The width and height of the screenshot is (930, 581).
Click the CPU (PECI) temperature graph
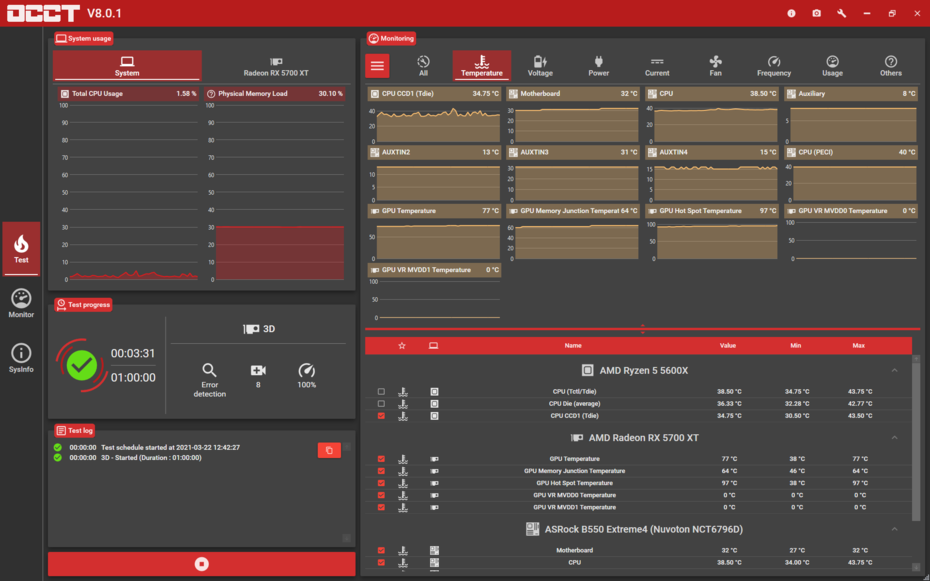pos(851,174)
